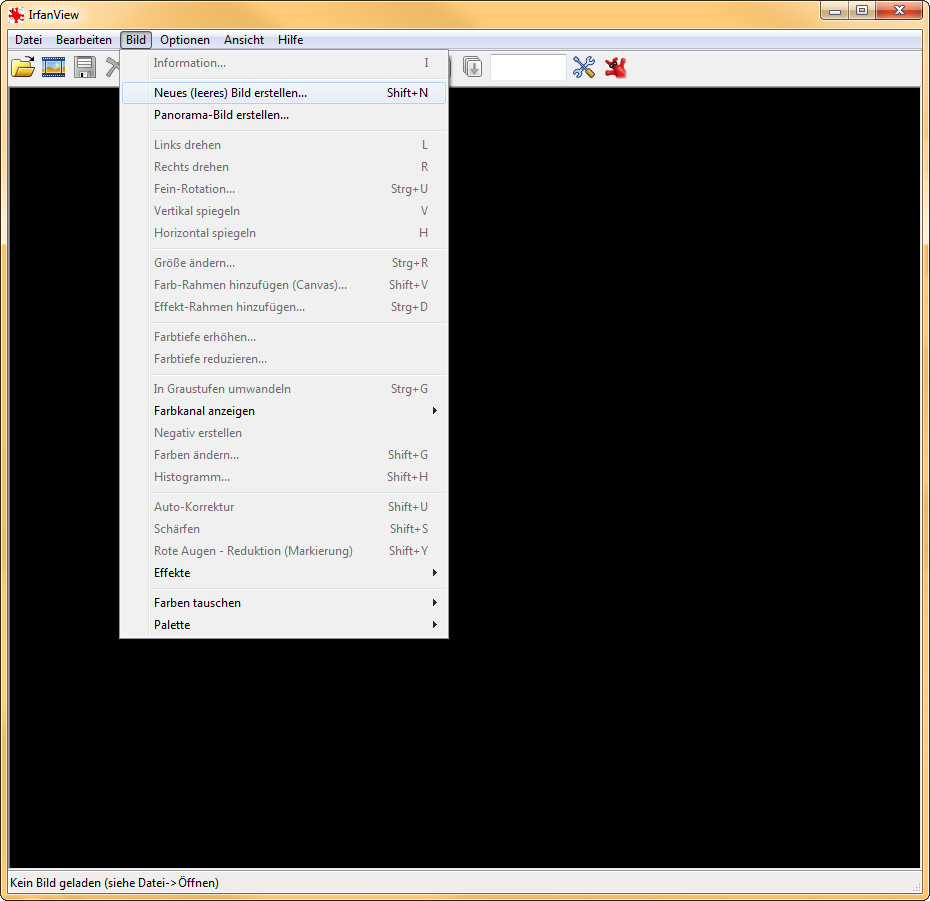Expand the Farben tauschen submenu
This screenshot has width=930, height=901.
(x=284, y=603)
